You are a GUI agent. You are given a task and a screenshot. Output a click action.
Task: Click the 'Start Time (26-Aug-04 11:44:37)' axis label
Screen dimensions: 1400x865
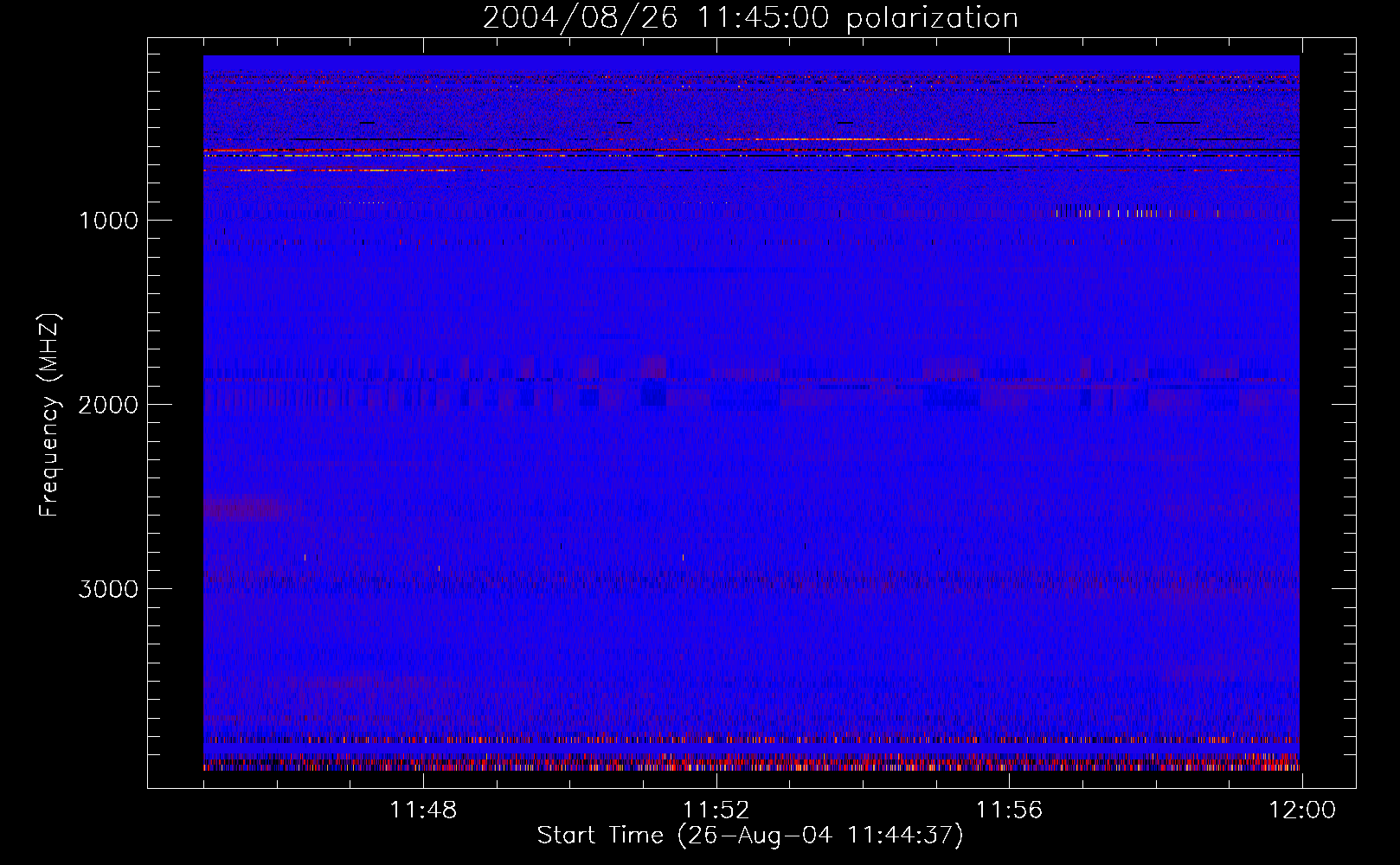(x=750, y=836)
